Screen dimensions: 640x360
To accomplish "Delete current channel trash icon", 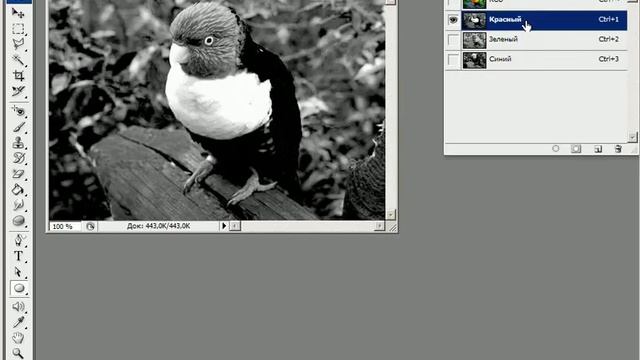I will coord(618,149).
